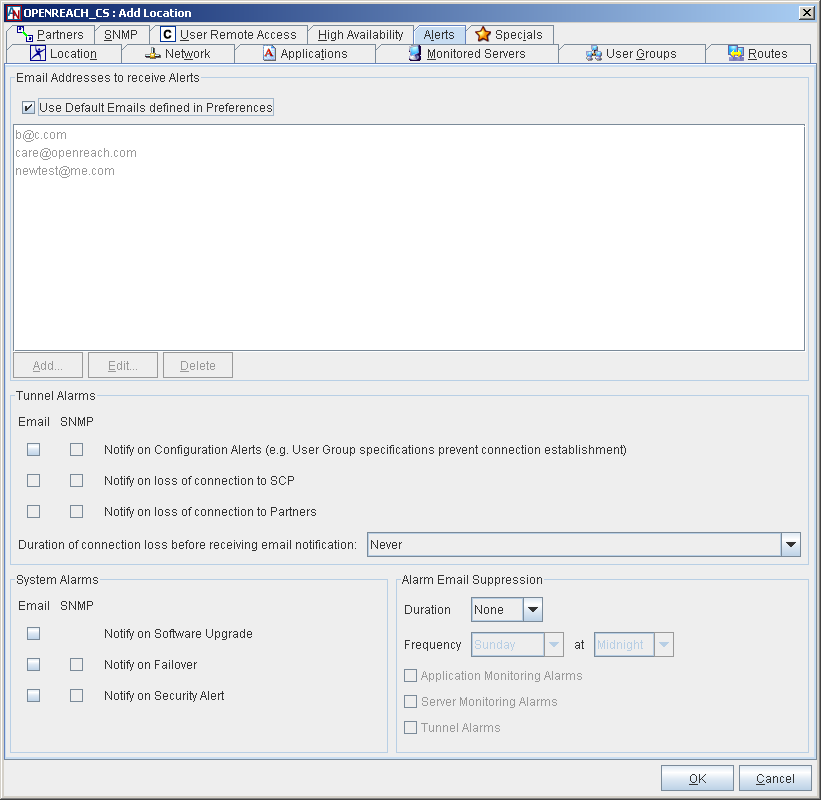Go to the Applications tab
Image resolution: width=821 pixels, height=800 pixels.
tap(305, 53)
